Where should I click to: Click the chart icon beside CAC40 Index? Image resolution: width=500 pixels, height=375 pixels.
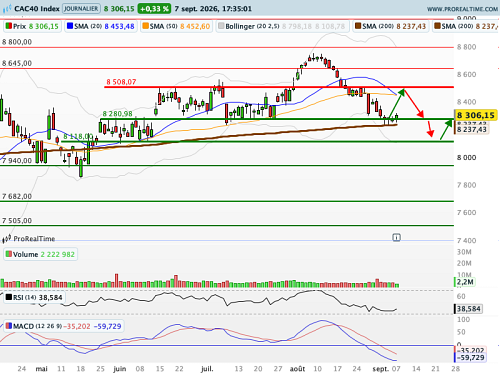click(x=7, y=9)
